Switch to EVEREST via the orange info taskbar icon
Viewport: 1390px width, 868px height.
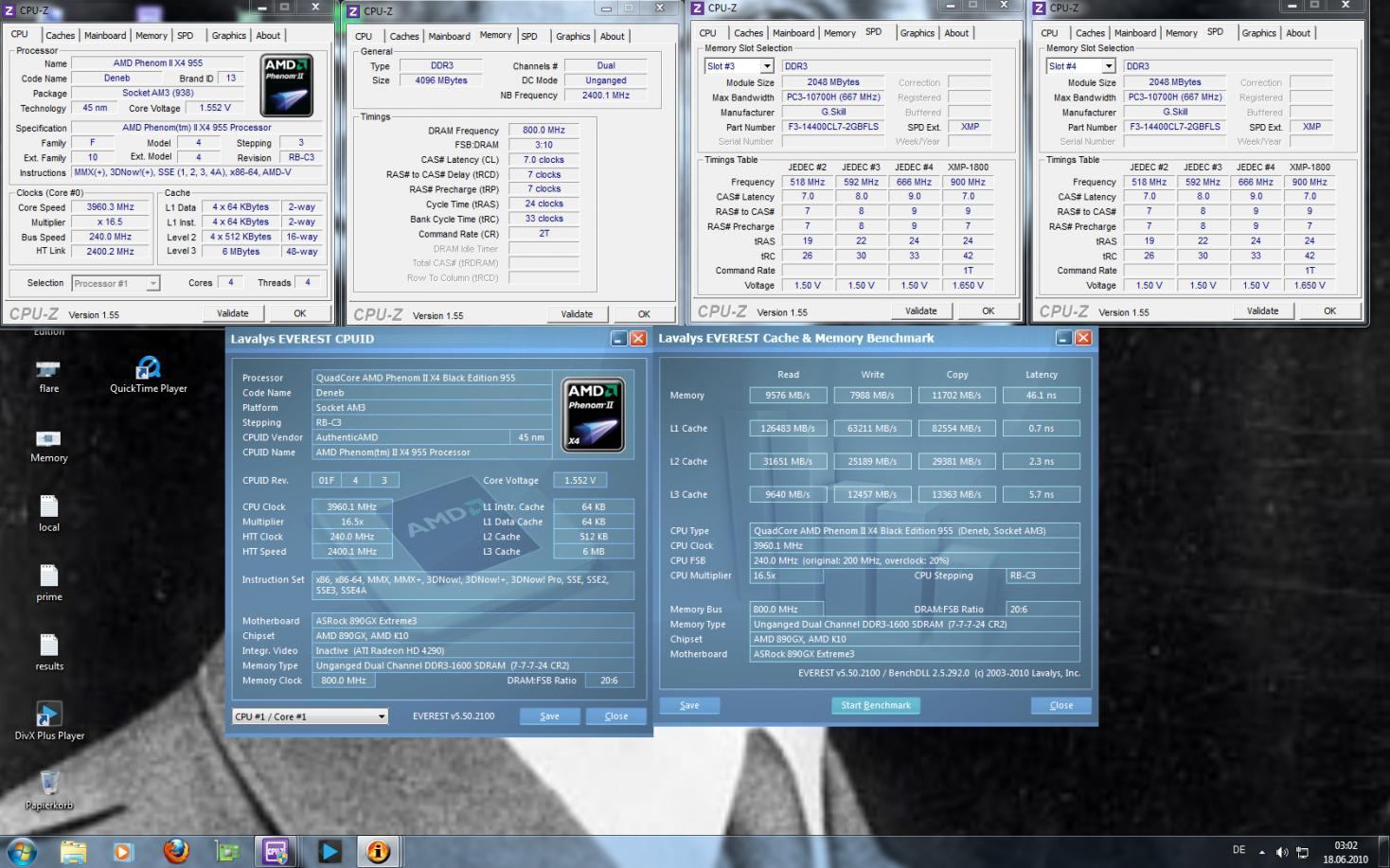[378, 851]
